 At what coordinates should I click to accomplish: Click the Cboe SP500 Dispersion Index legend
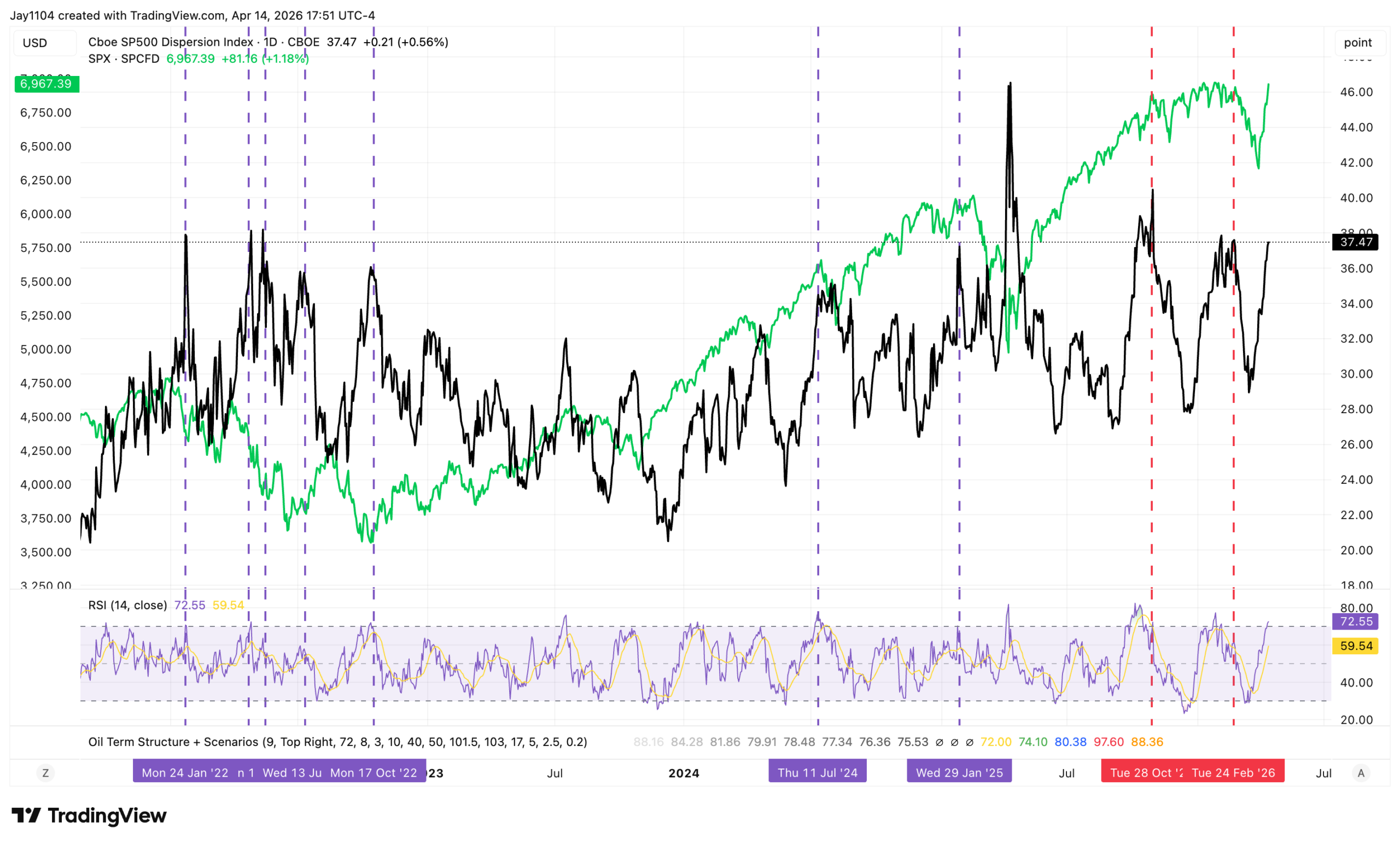(171, 42)
